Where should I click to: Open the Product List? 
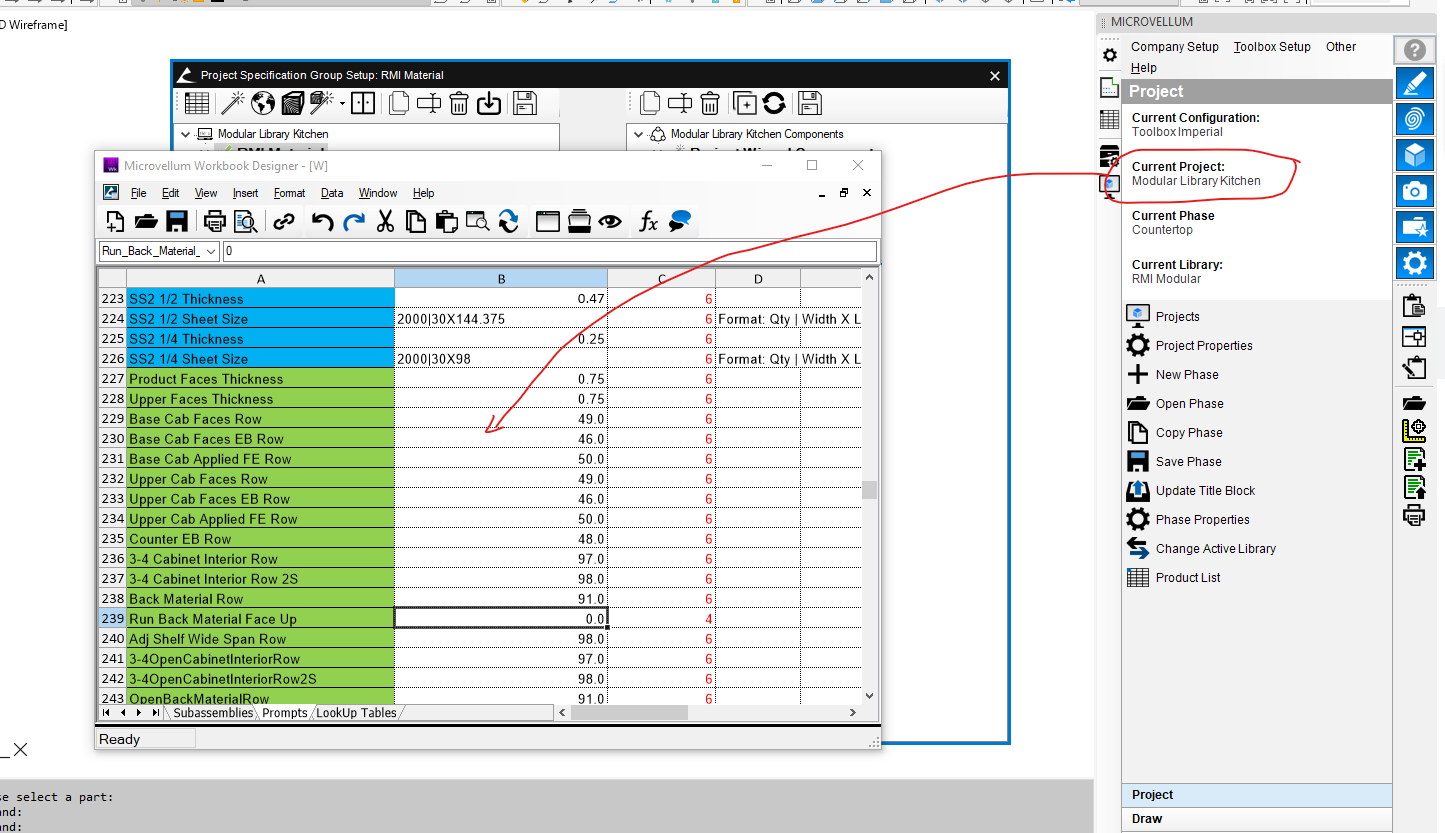(x=1188, y=577)
